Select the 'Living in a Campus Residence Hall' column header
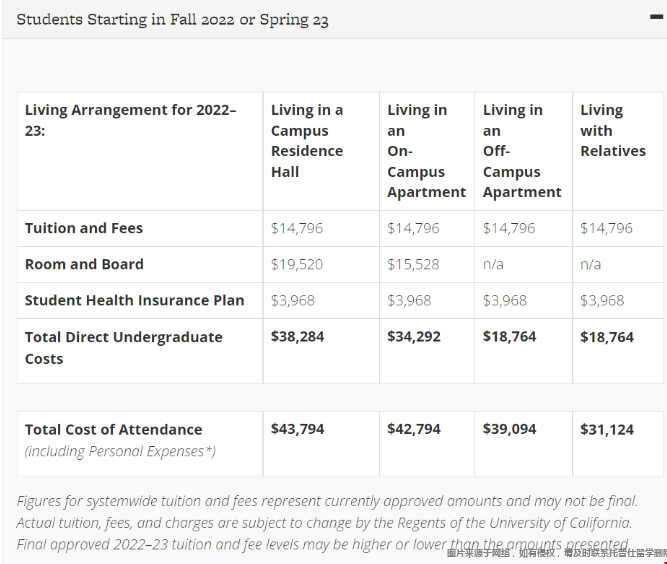 click(307, 140)
